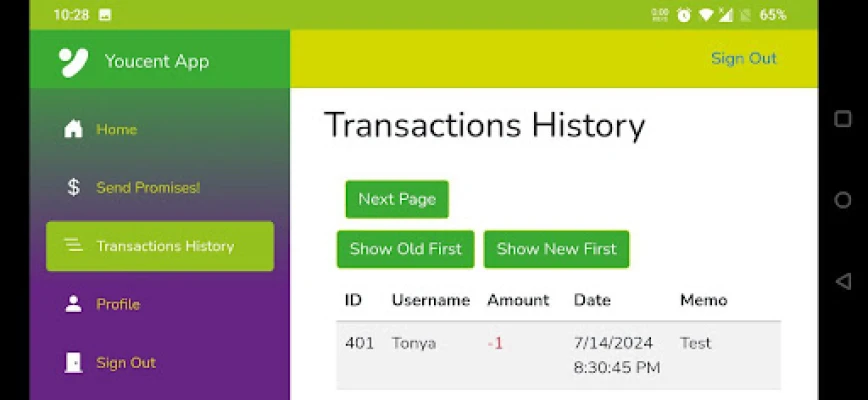Open the Home menu item
The height and width of the screenshot is (400, 868).
(116, 129)
